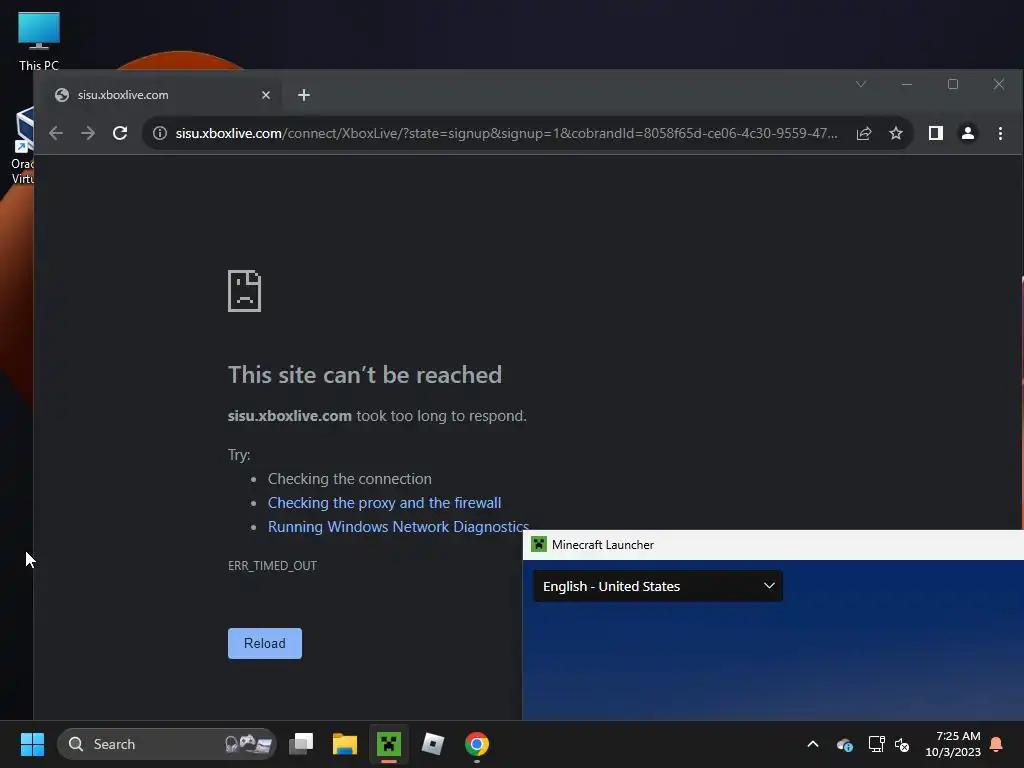
Task: Open network status tray icon
Action: pyautogui.click(x=876, y=744)
